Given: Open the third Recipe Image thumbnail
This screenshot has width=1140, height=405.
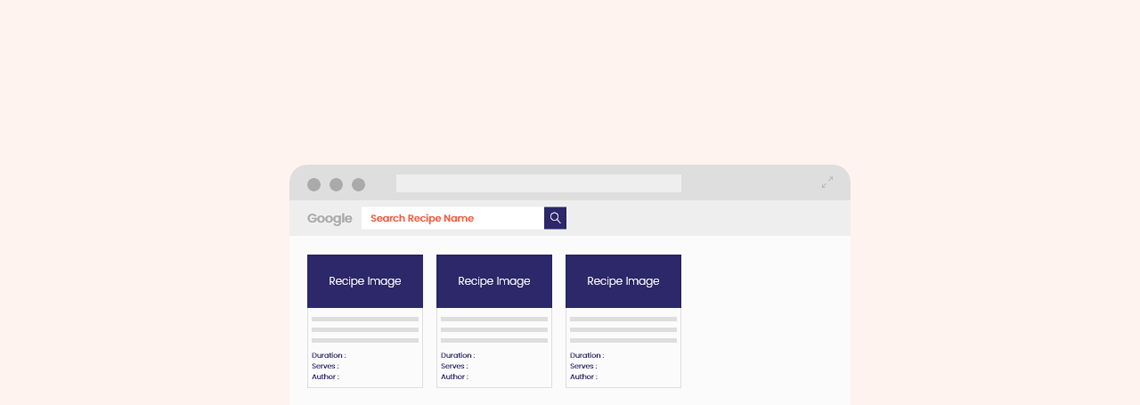Looking at the screenshot, I should click(x=623, y=281).
